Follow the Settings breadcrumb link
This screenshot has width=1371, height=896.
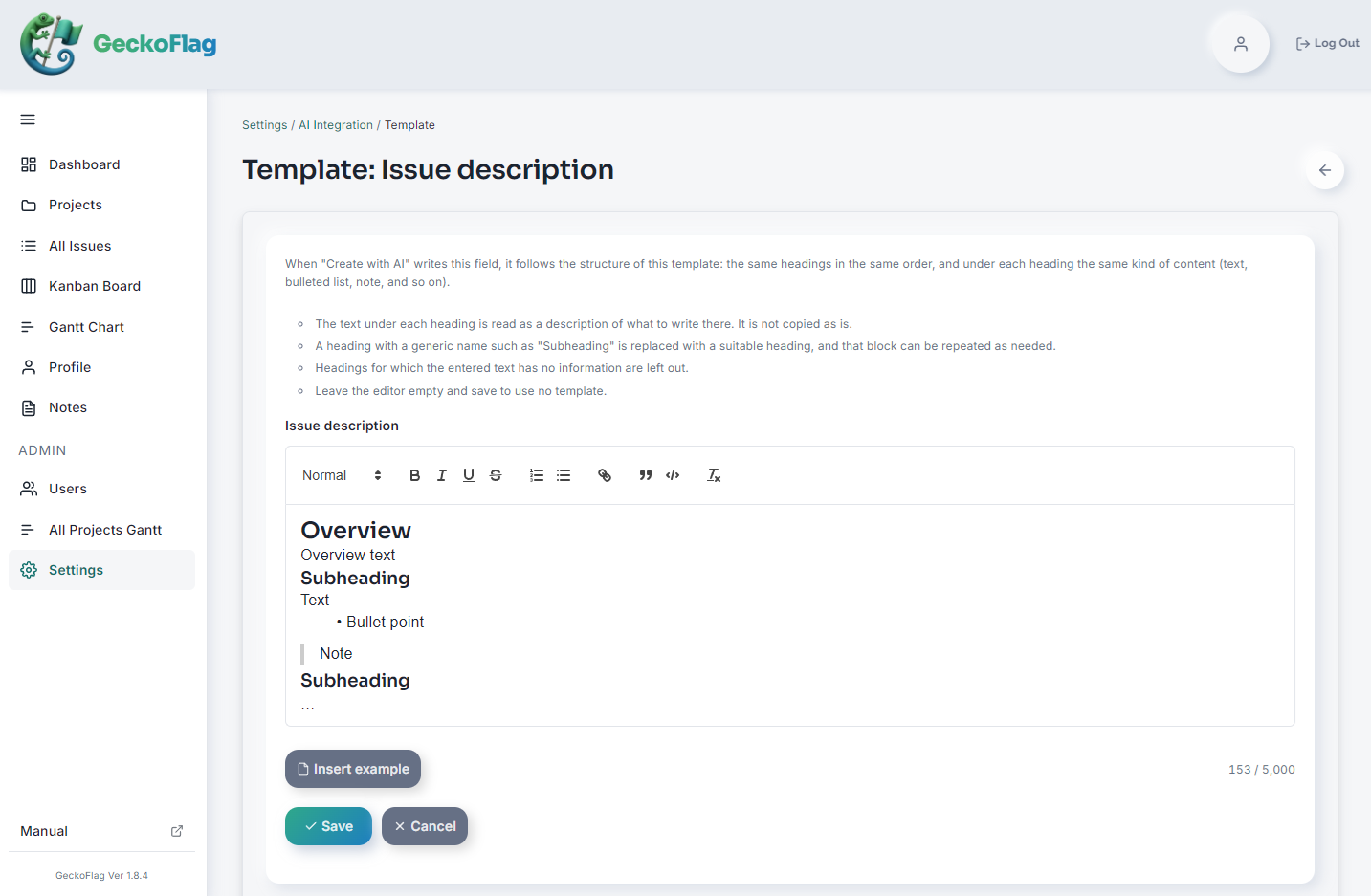coord(264,125)
